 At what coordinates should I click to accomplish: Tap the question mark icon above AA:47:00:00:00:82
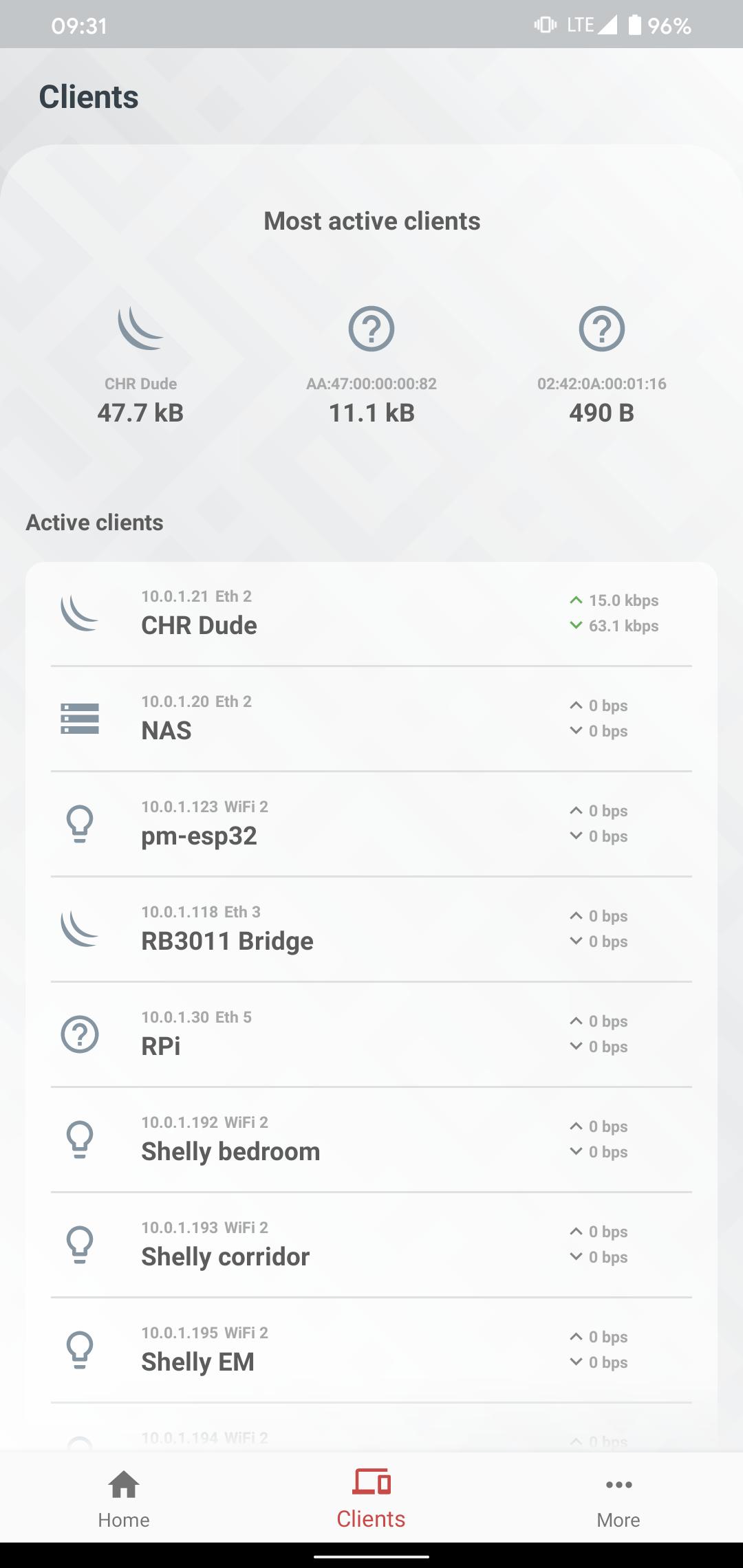pos(371,329)
